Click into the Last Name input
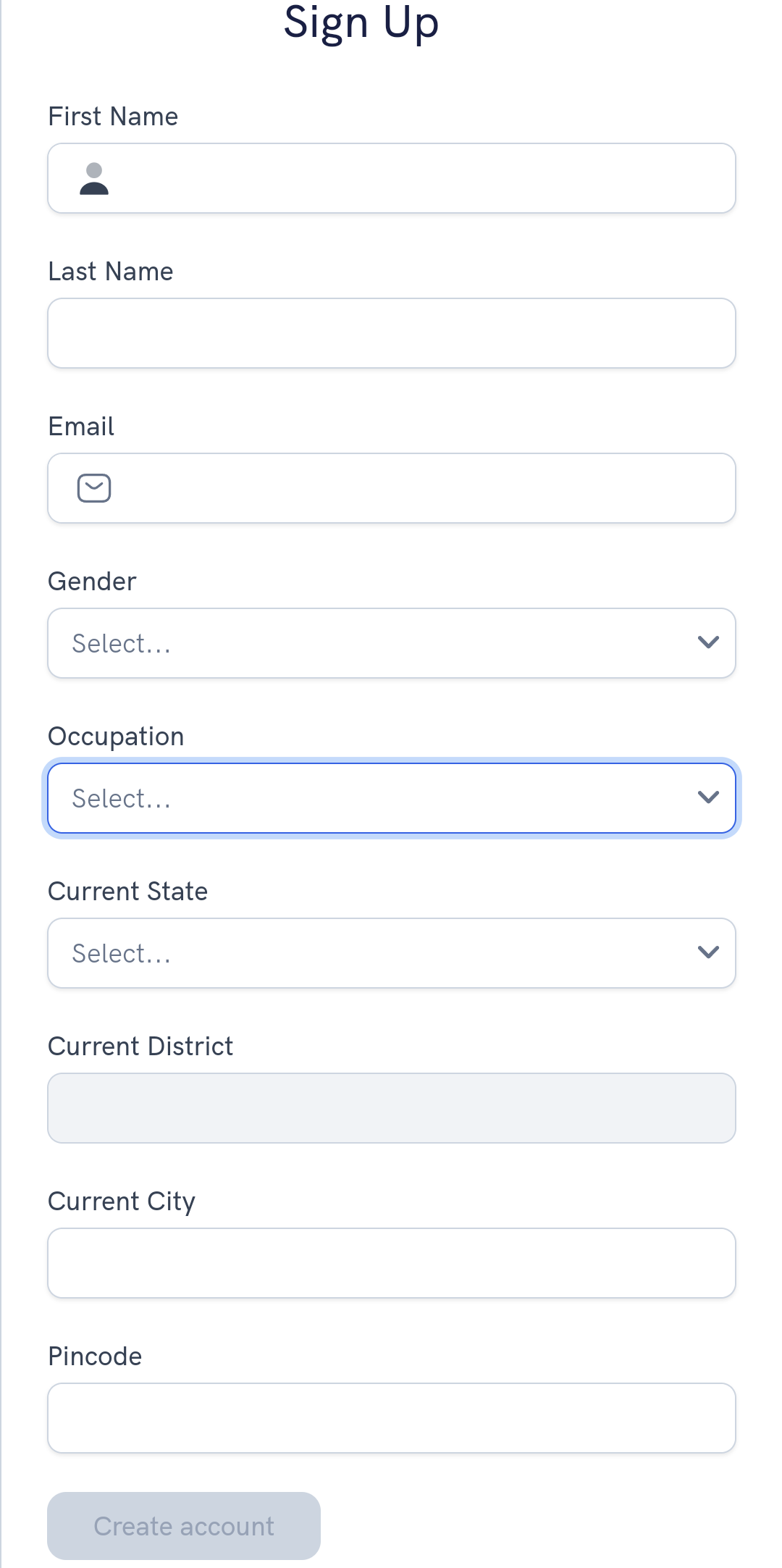This screenshot has height=1568, width=782. click(x=391, y=333)
